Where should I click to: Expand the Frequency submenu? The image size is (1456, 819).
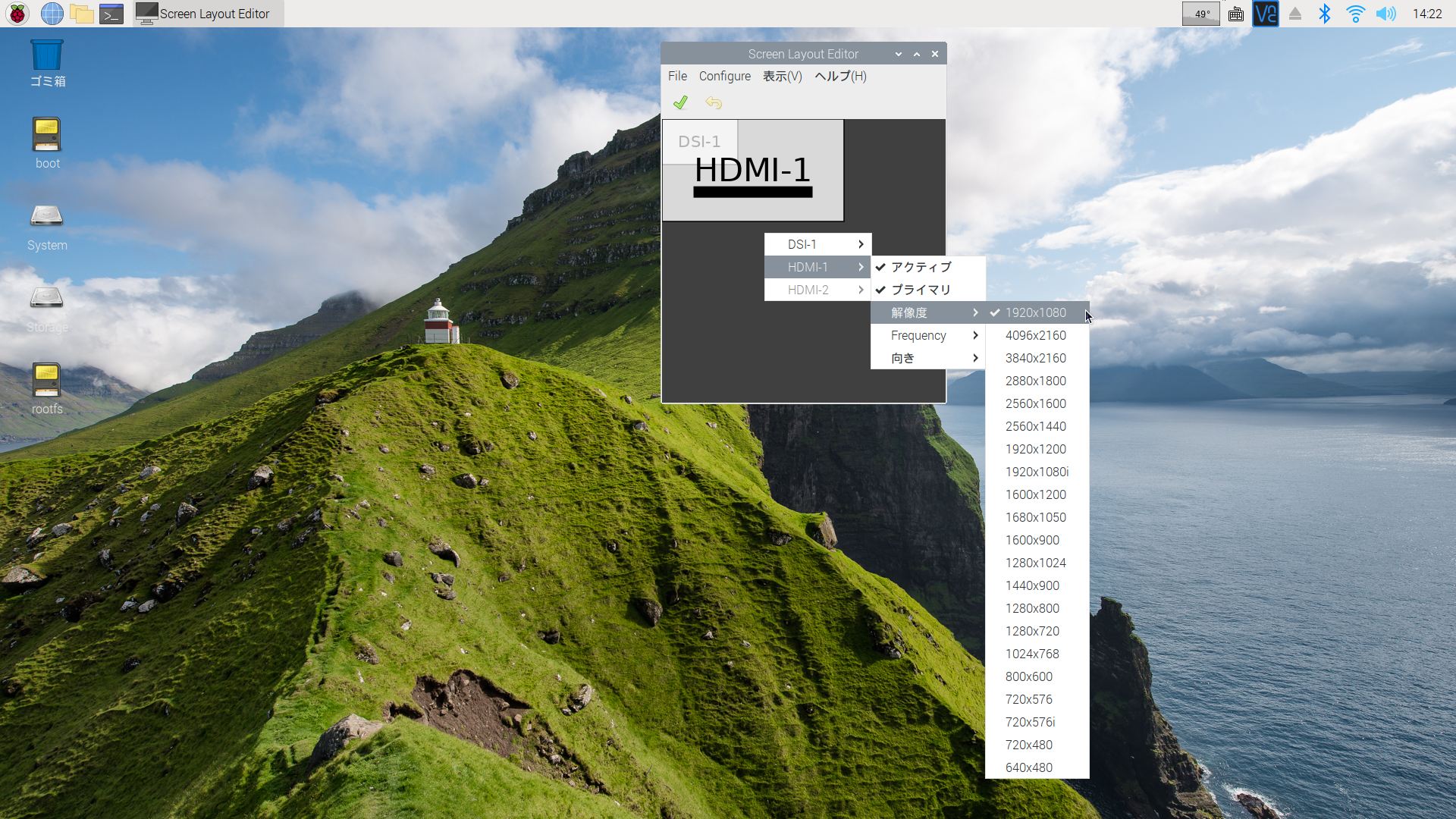tap(919, 335)
